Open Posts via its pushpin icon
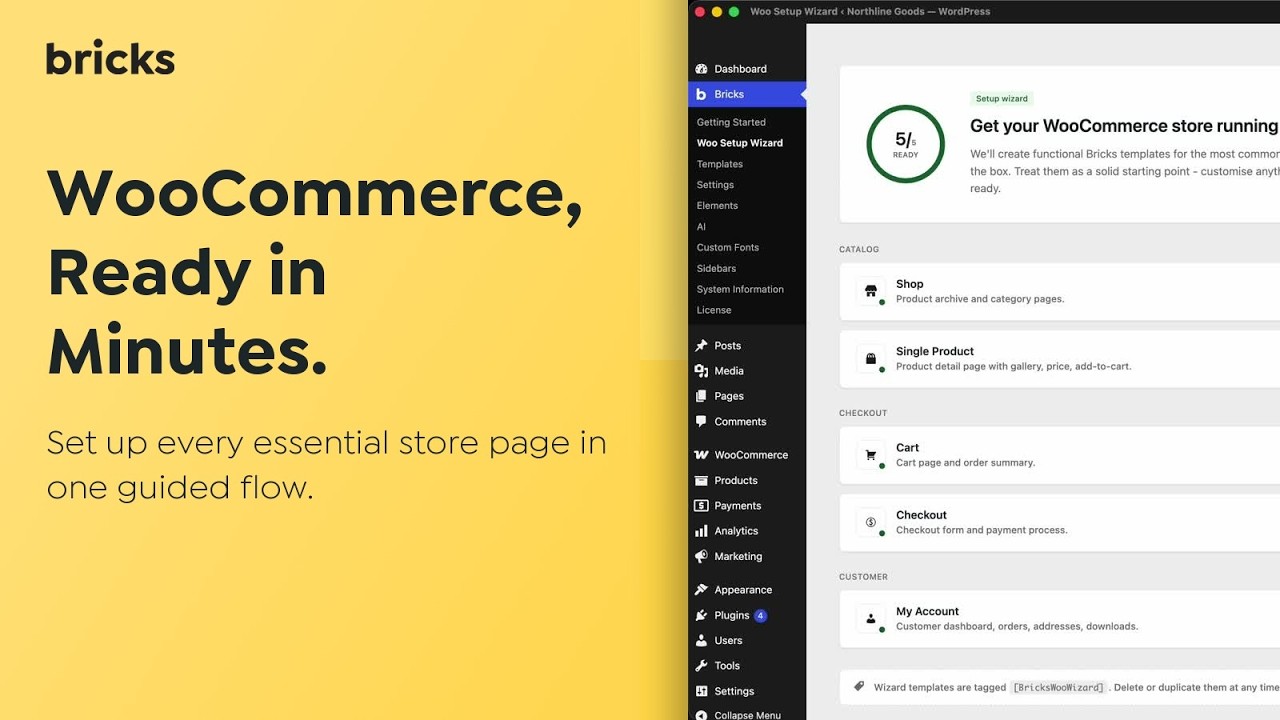The image size is (1280, 720). coord(701,346)
